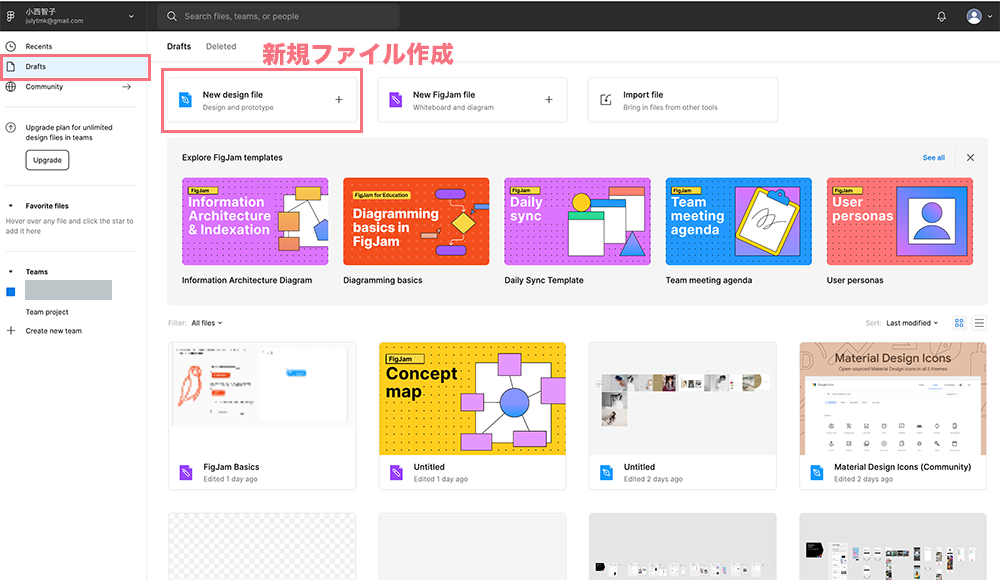This screenshot has width=1000, height=580.
Task: Open the Filter All files dropdown
Action: tap(207, 323)
